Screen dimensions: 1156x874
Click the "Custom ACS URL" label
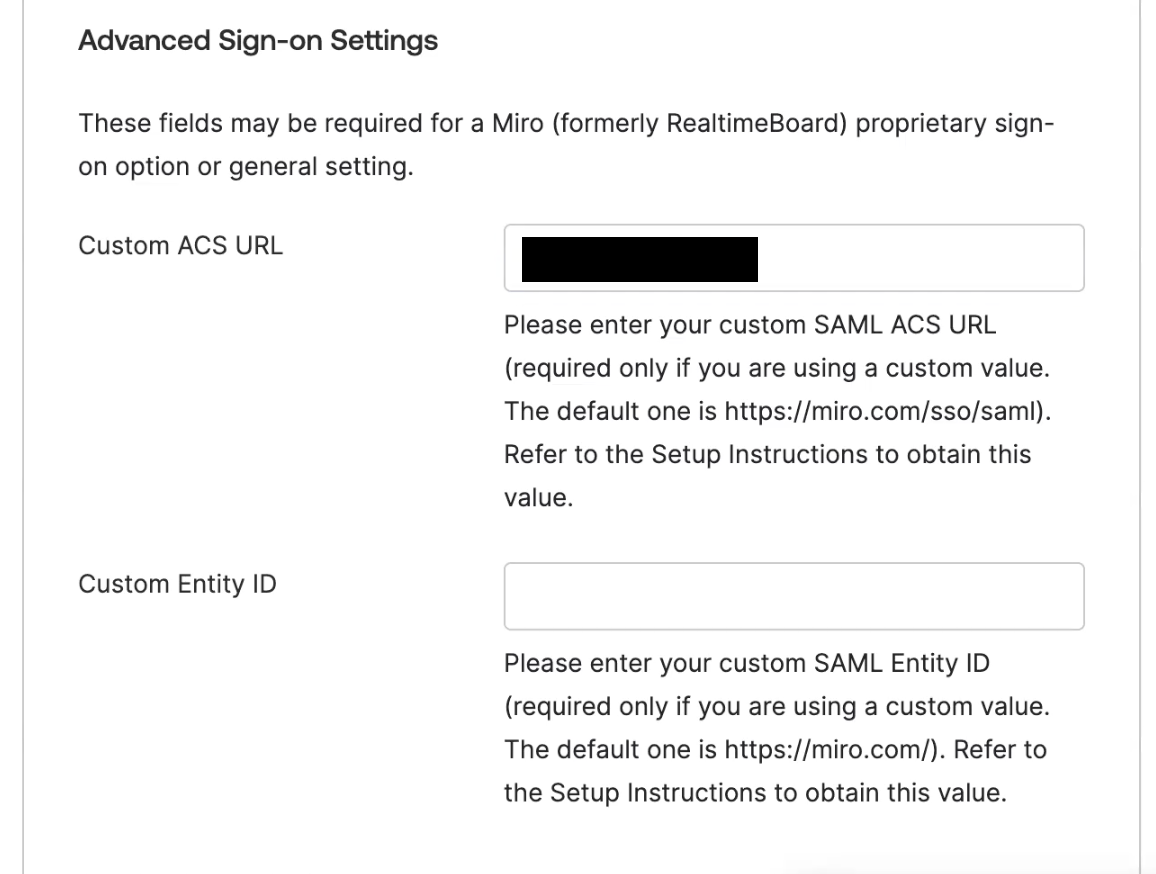coord(180,246)
